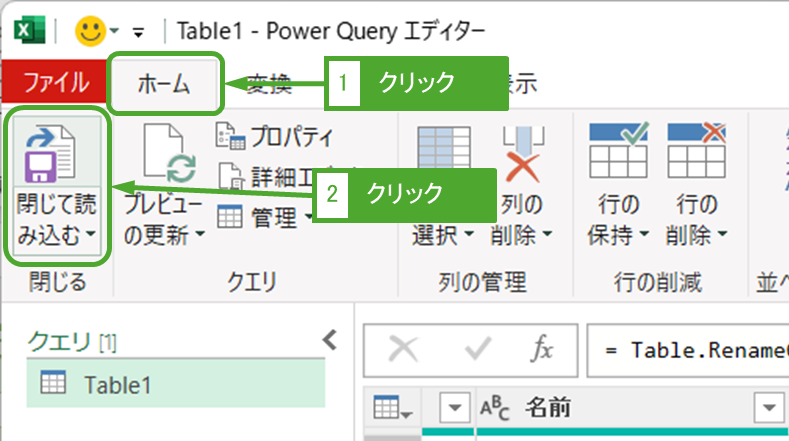
Task: Click the Remove Rows (行の削除) icon
Action: pyautogui.click(x=696, y=152)
